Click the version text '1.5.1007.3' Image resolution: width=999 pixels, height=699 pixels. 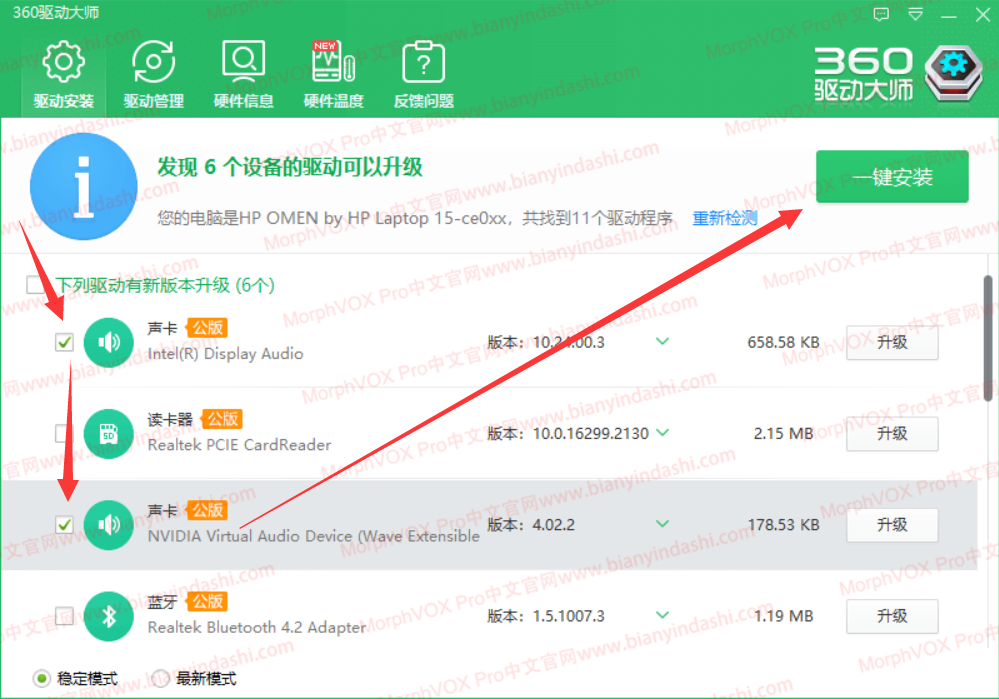tap(568, 616)
